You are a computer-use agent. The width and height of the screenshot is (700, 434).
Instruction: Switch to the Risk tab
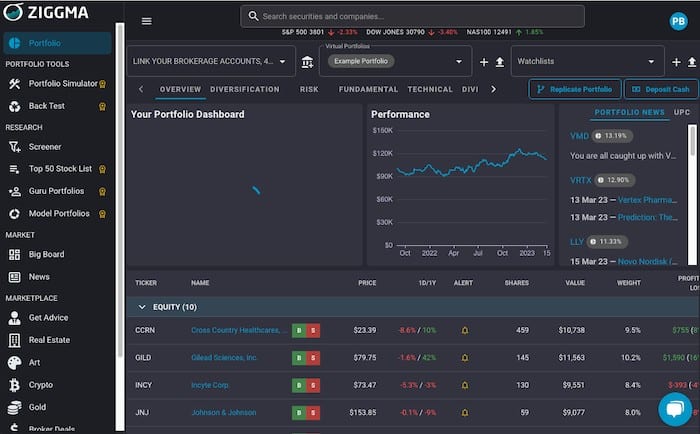(309, 89)
